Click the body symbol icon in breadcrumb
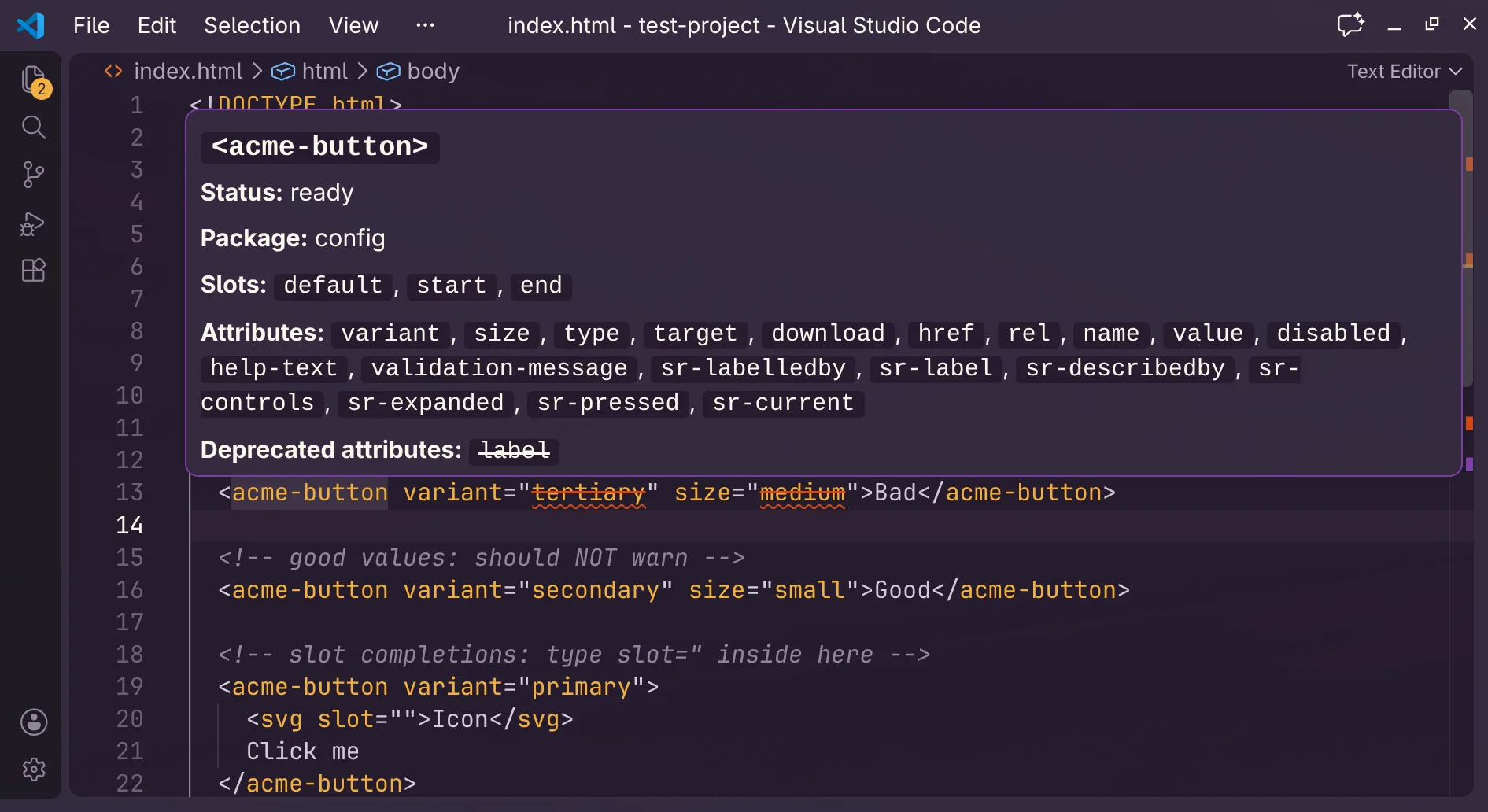Screen dimensions: 1488x812 pyautogui.click(x=389, y=72)
